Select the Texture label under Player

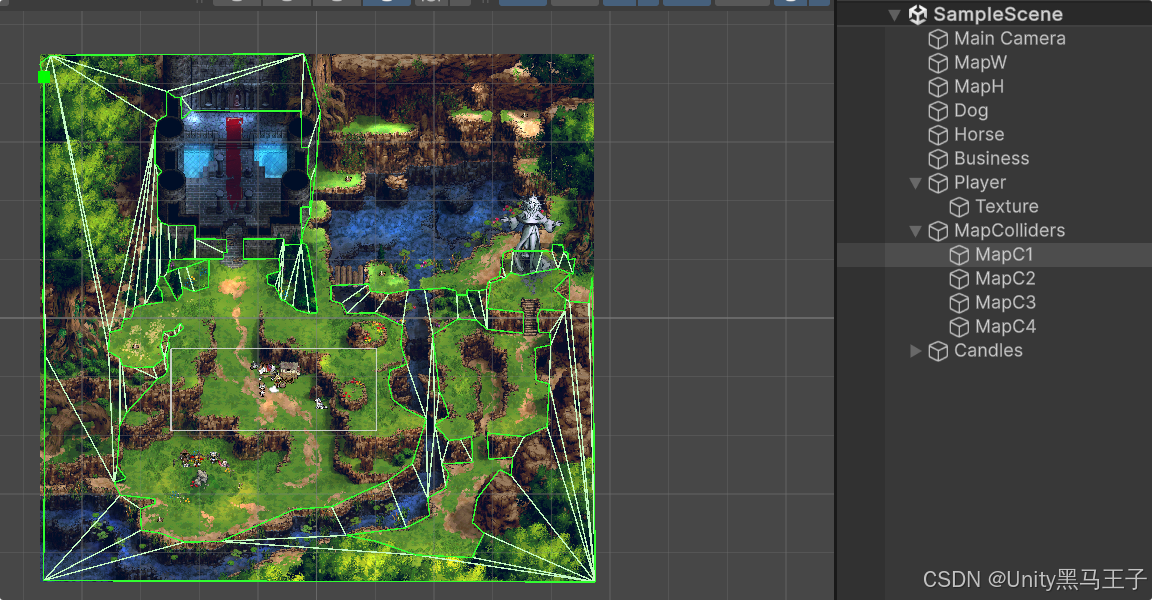[1006, 206]
